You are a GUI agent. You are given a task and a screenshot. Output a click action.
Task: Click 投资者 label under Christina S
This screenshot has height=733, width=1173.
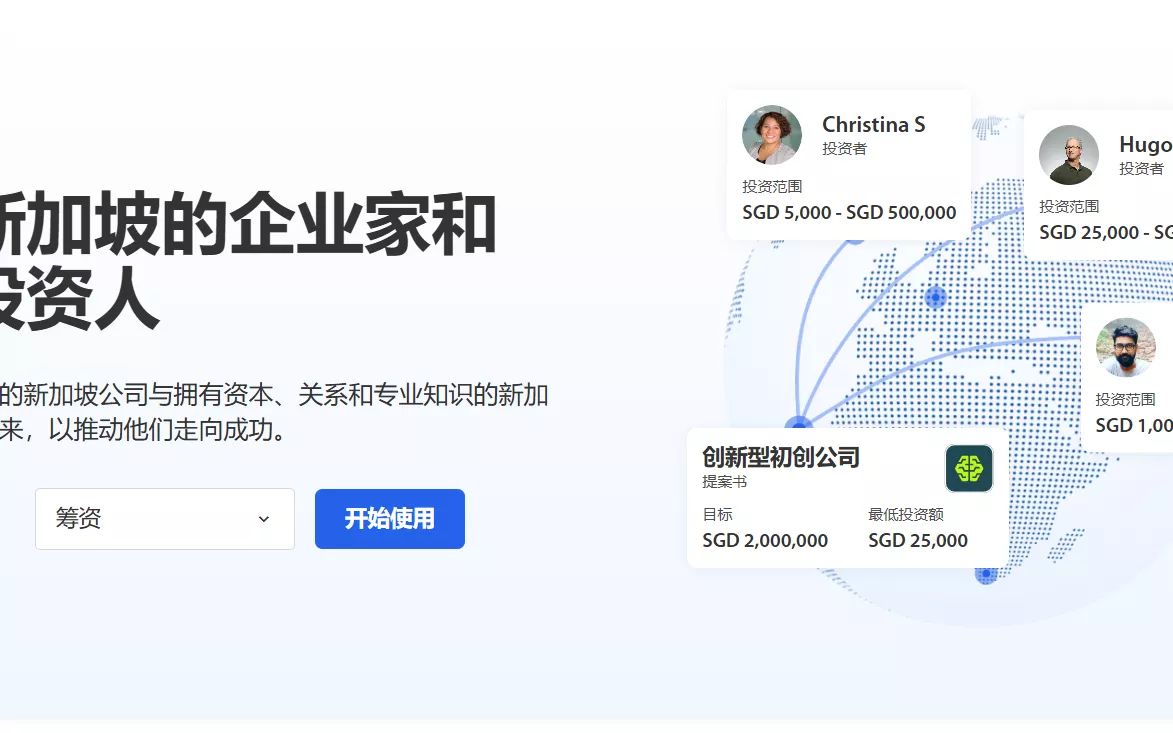(845, 149)
